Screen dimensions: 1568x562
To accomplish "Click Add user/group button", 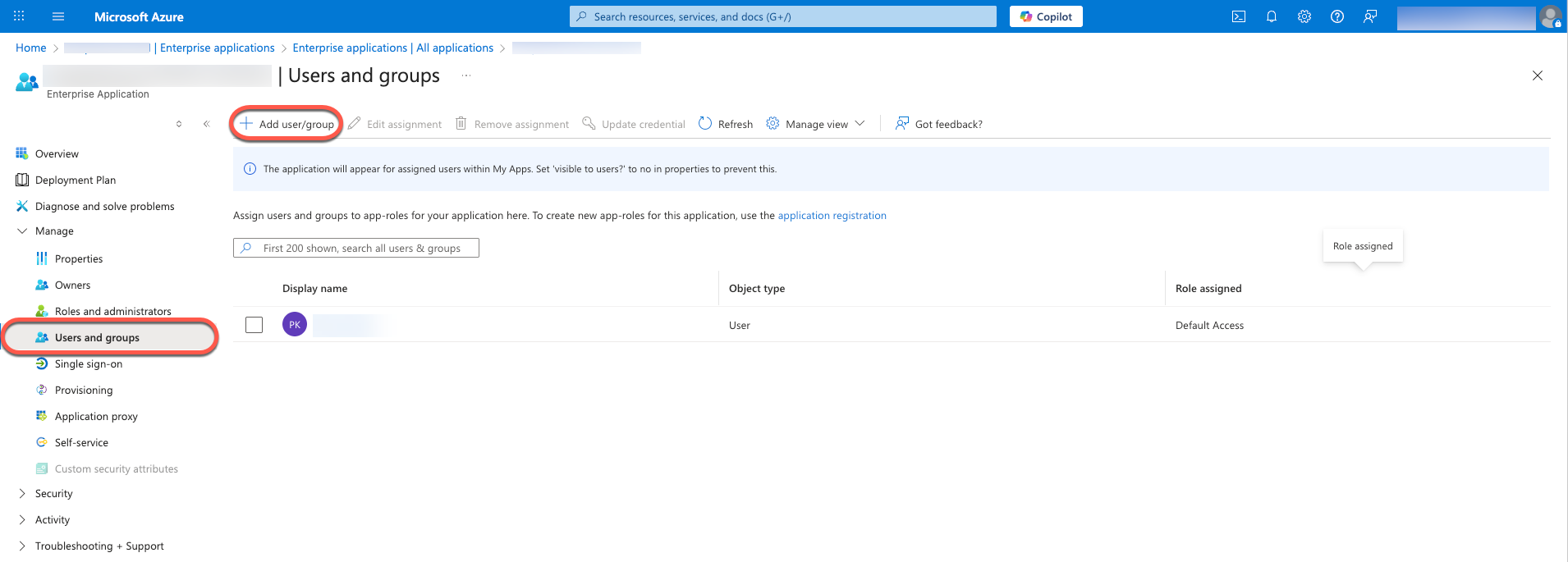I will [x=287, y=124].
